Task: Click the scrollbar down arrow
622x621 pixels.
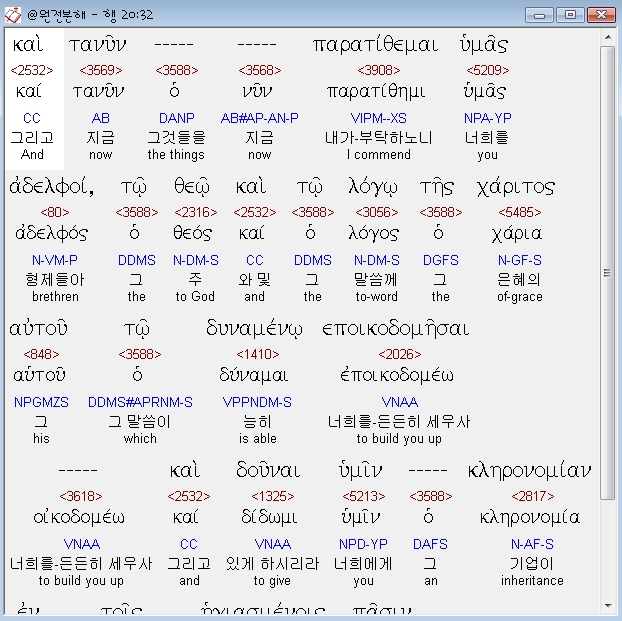Action: [608, 606]
